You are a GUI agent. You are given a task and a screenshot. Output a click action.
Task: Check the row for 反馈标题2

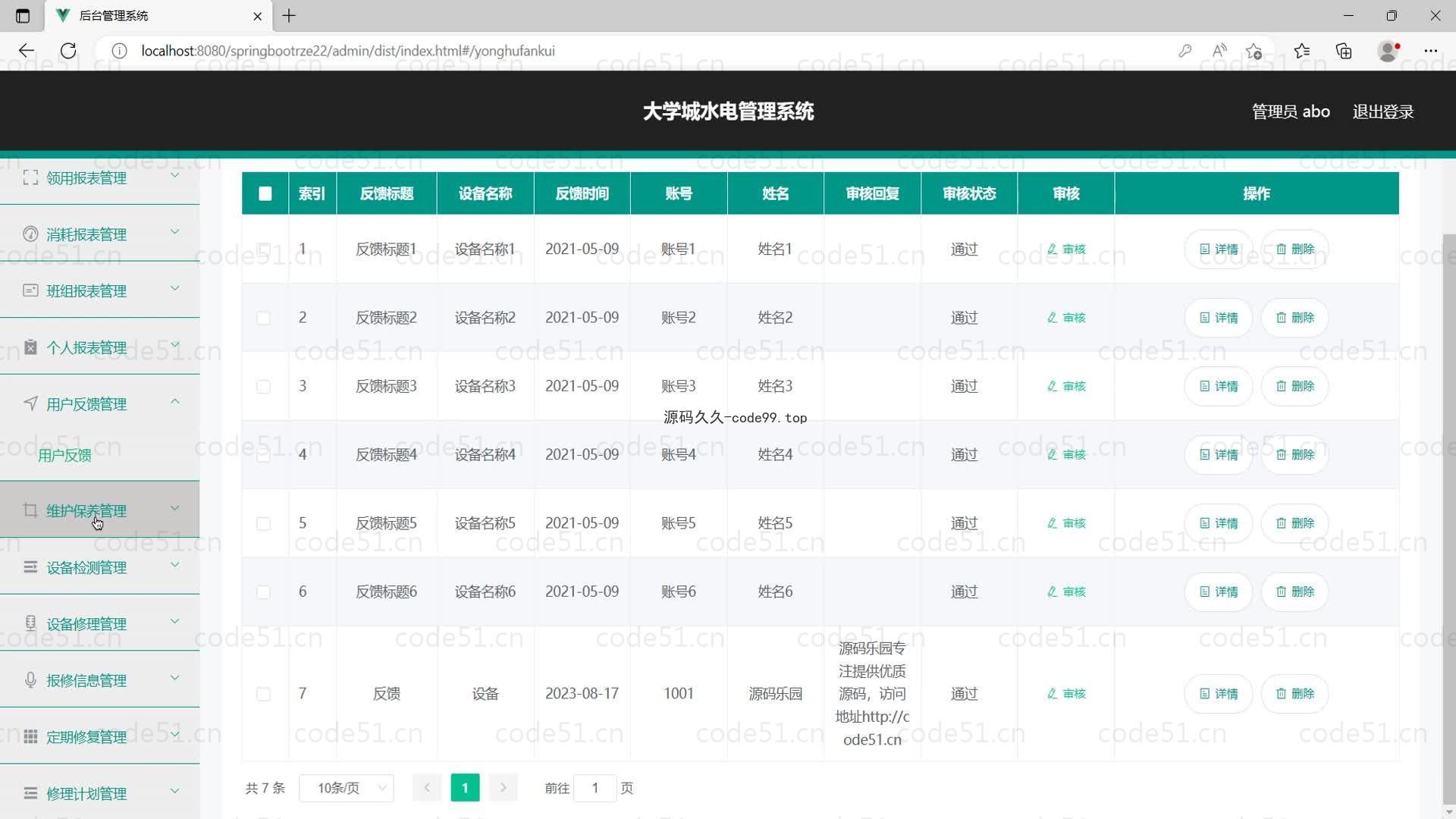click(x=263, y=318)
